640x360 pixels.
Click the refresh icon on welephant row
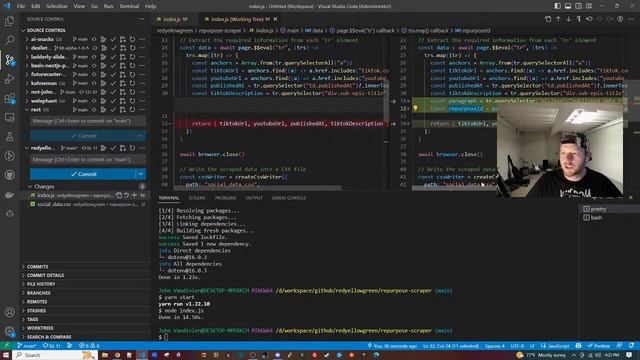(x=132, y=101)
